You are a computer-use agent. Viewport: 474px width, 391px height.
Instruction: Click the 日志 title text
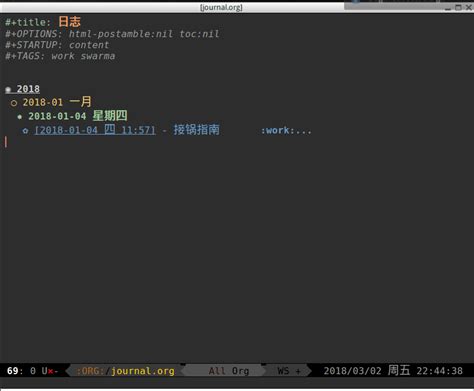click(69, 22)
